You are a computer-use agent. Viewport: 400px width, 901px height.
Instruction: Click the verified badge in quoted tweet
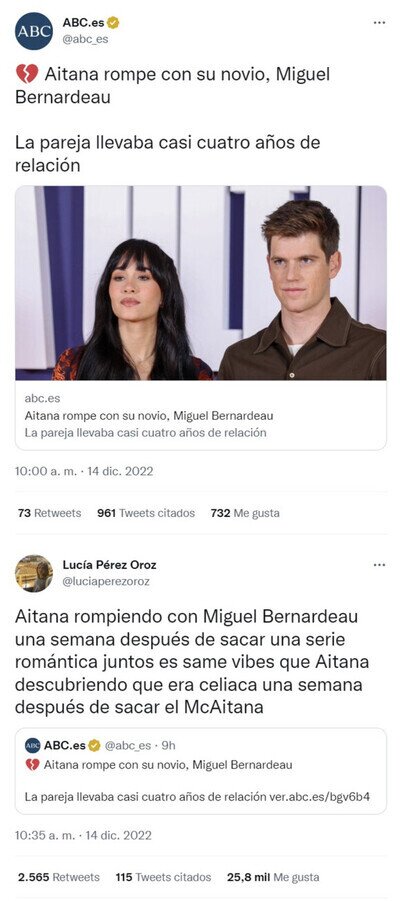[x=94, y=746]
